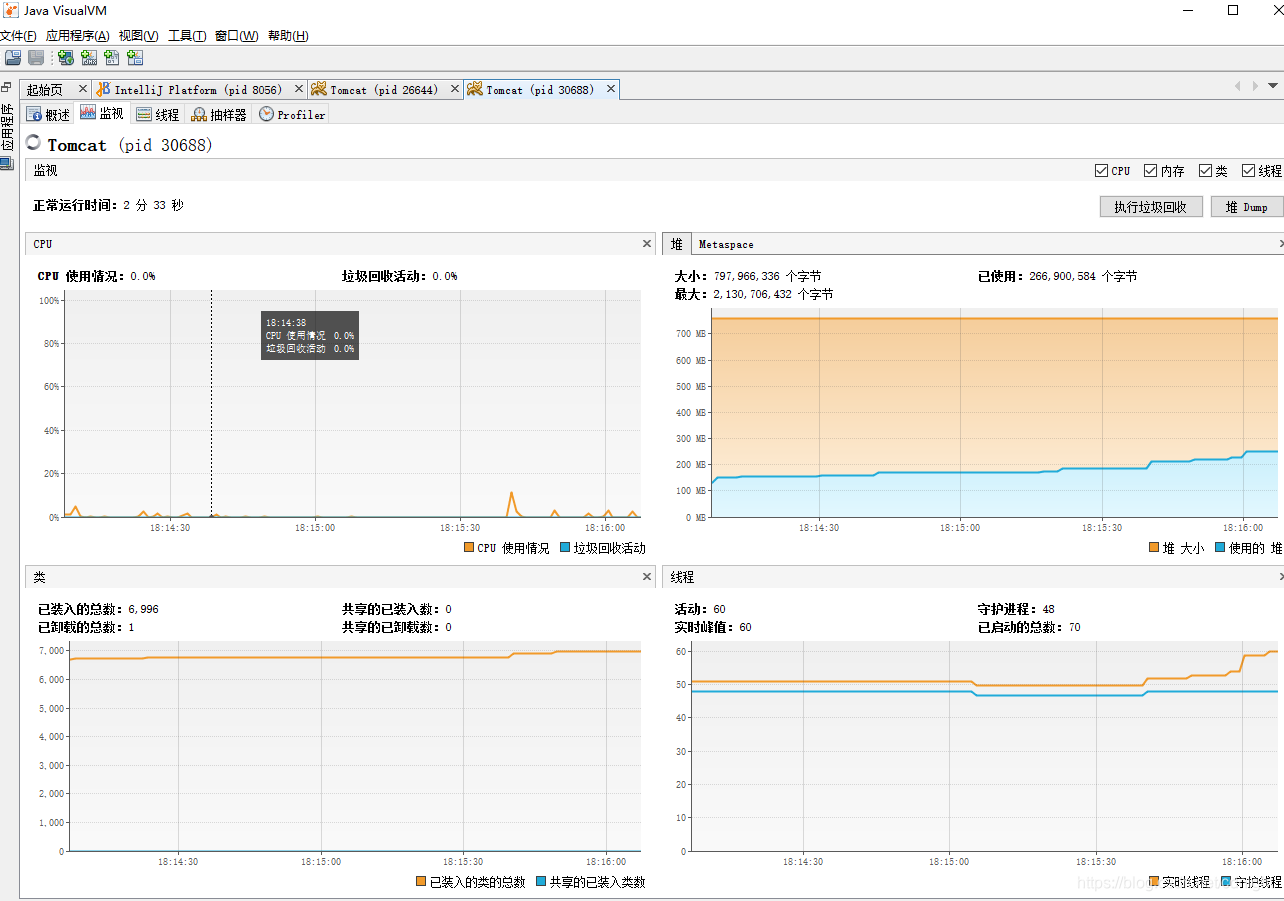Click the heap size value 797,966,336
Image resolution: width=1284 pixels, height=901 pixels.
pos(747,276)
